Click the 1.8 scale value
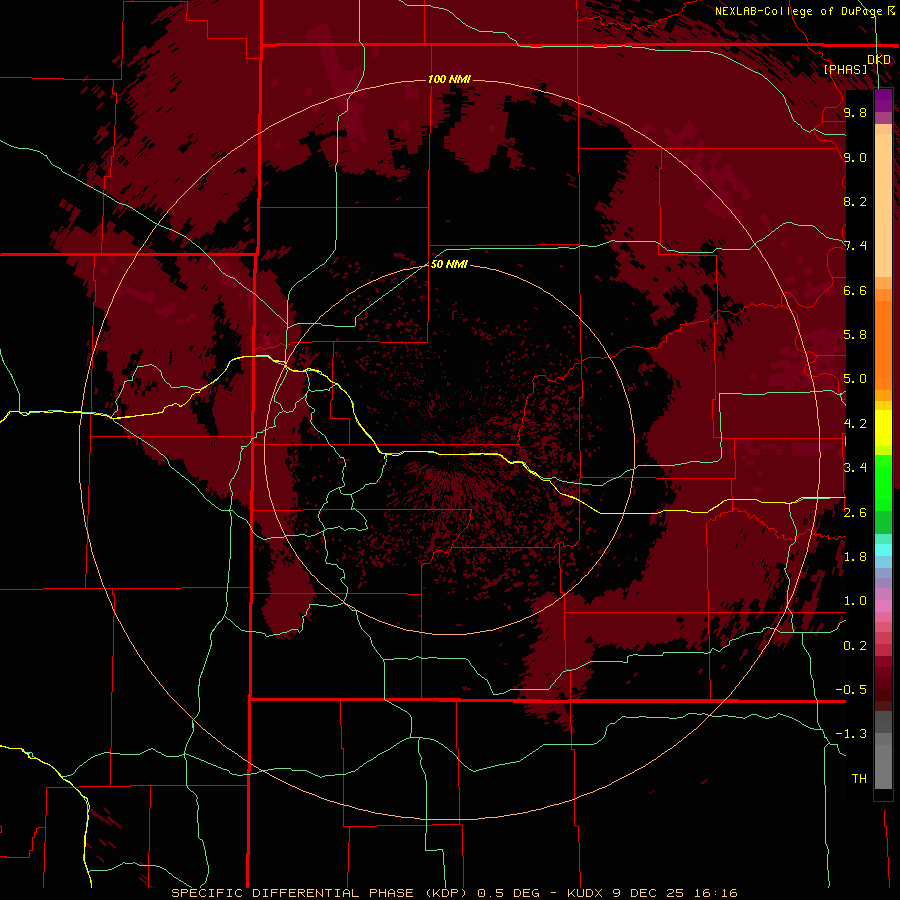 855,557
